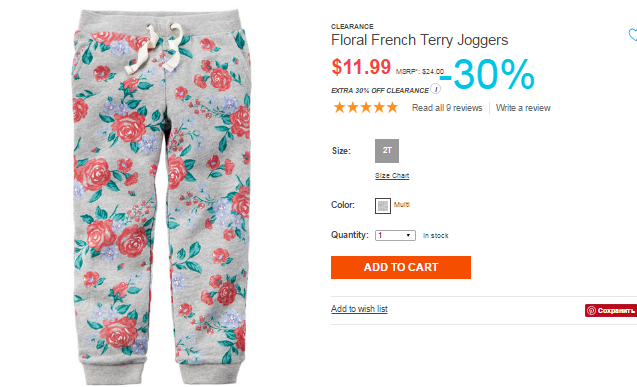The height and width of the screenshot is (387, 637).
Task: View the Size Chart link
Action: click(392, 175)
